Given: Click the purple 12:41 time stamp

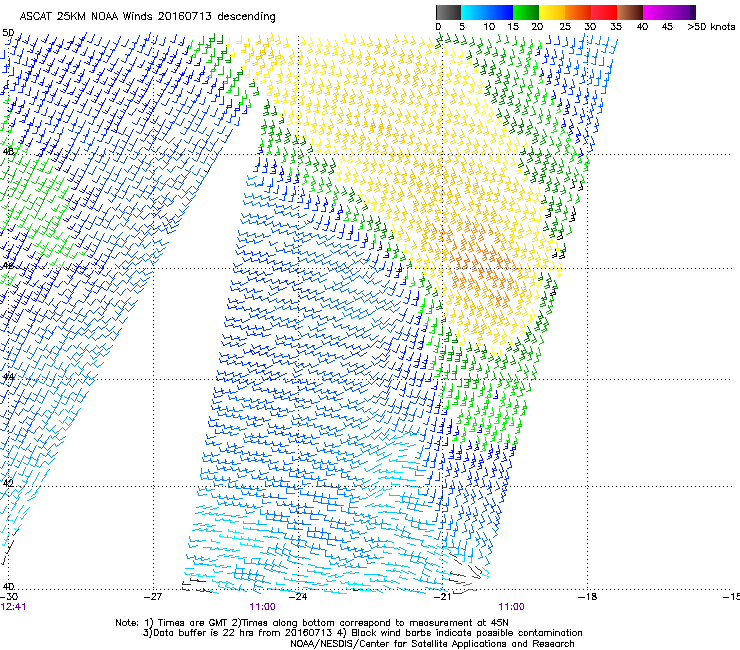Looking at the screenshot, I should click(13, 607).
